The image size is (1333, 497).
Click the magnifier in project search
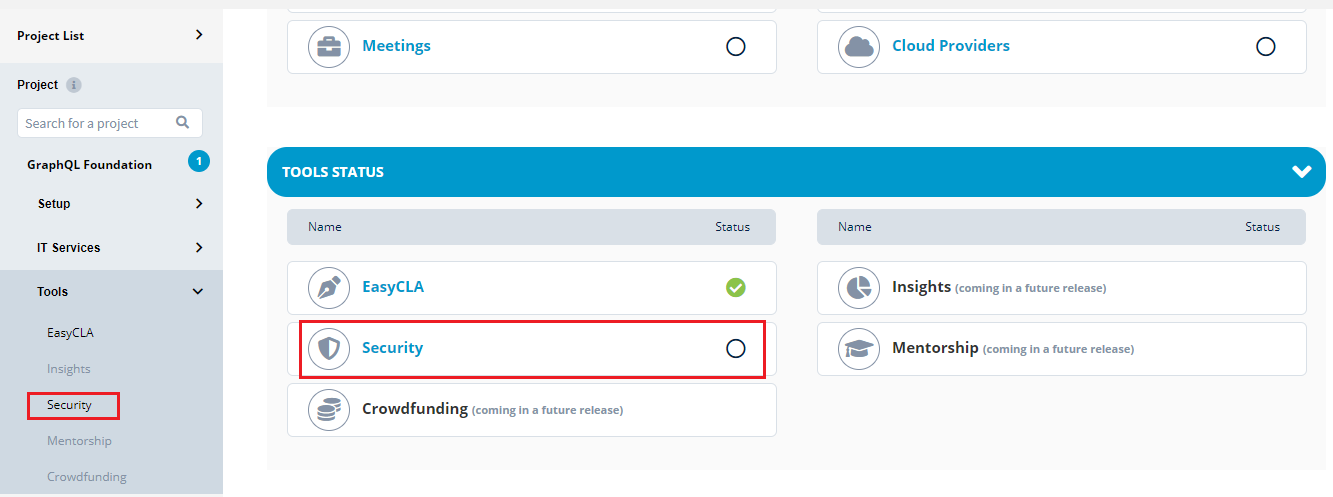click(183, 123)
